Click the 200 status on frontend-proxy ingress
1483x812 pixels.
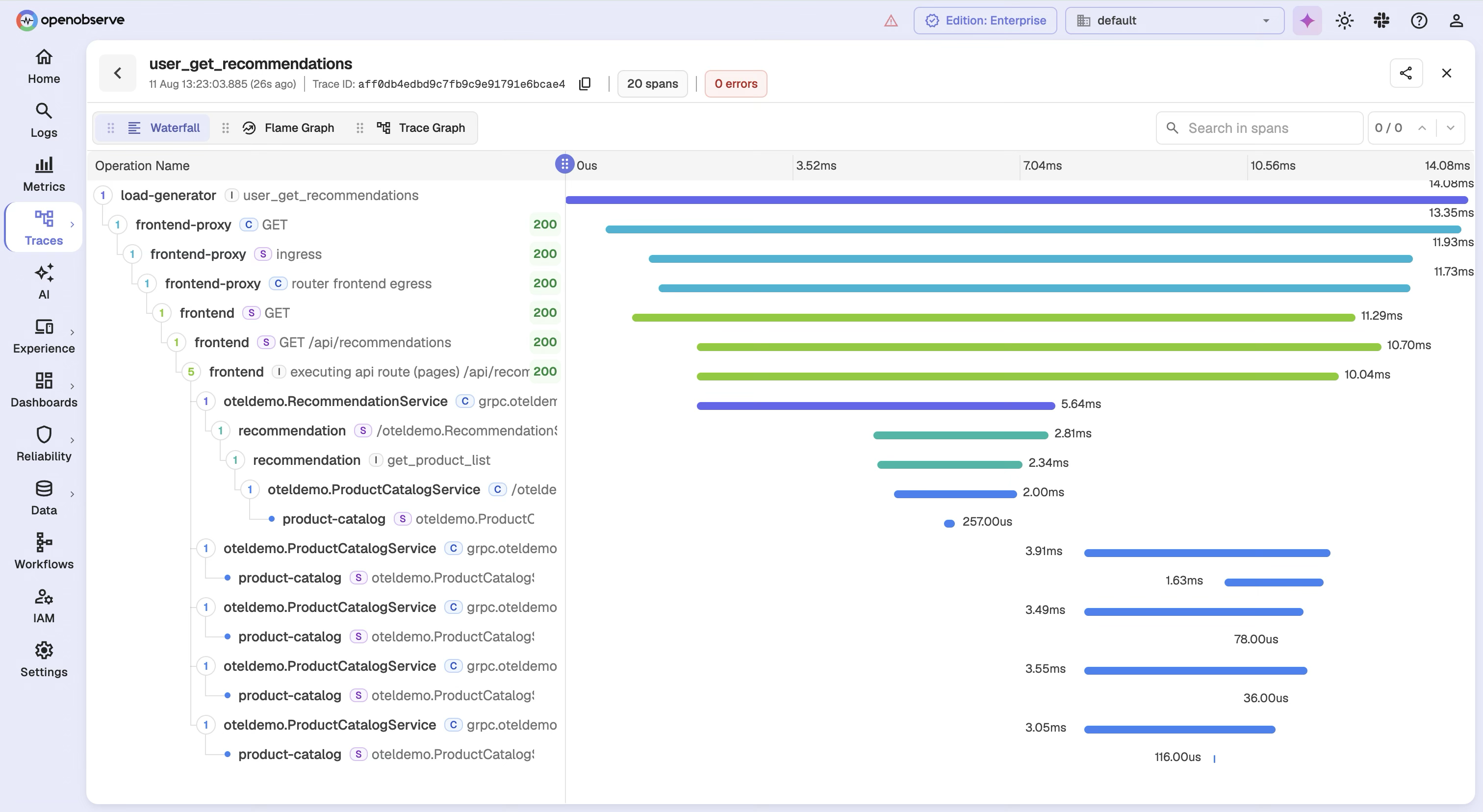click(x=545, y=254)
